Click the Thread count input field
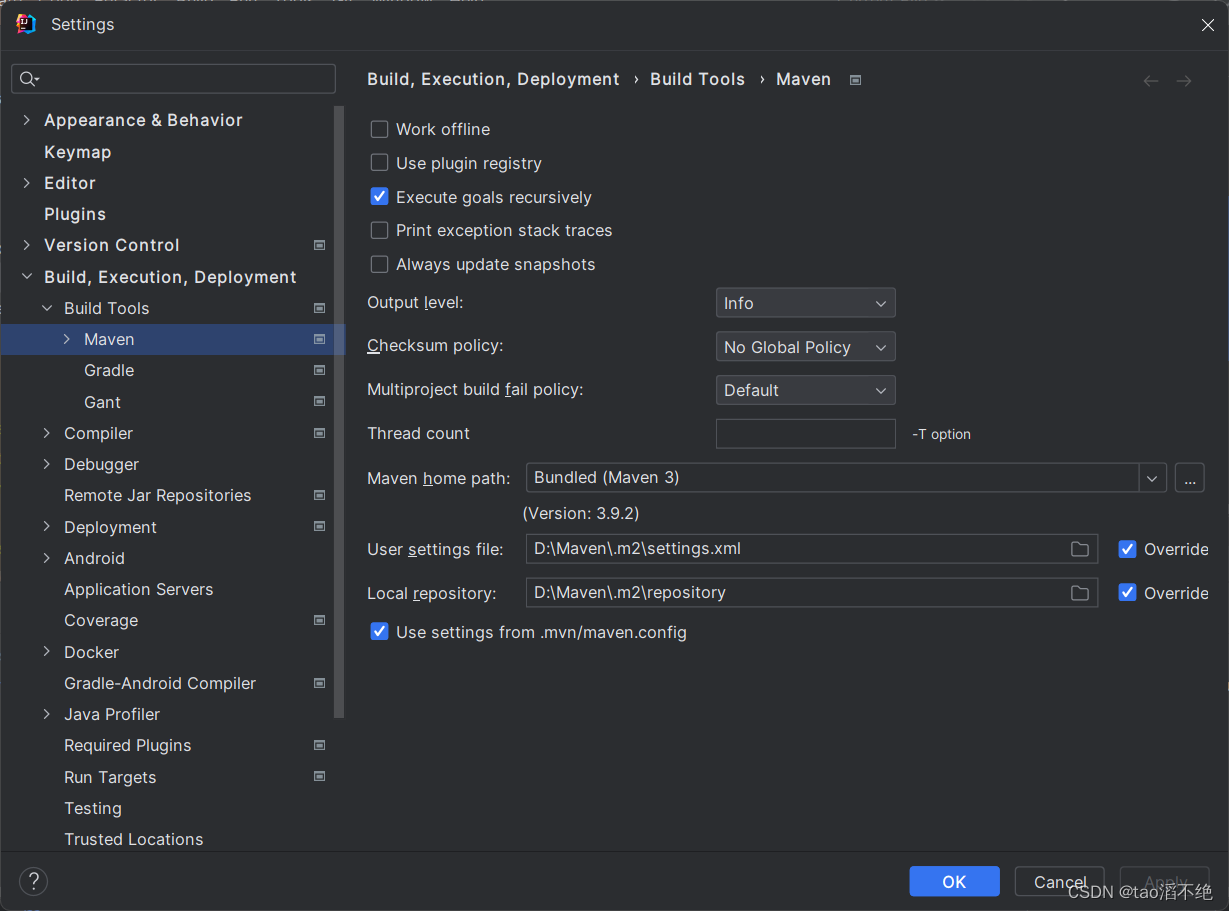Viewport: 1229px width, 911px height. point(806,433)
